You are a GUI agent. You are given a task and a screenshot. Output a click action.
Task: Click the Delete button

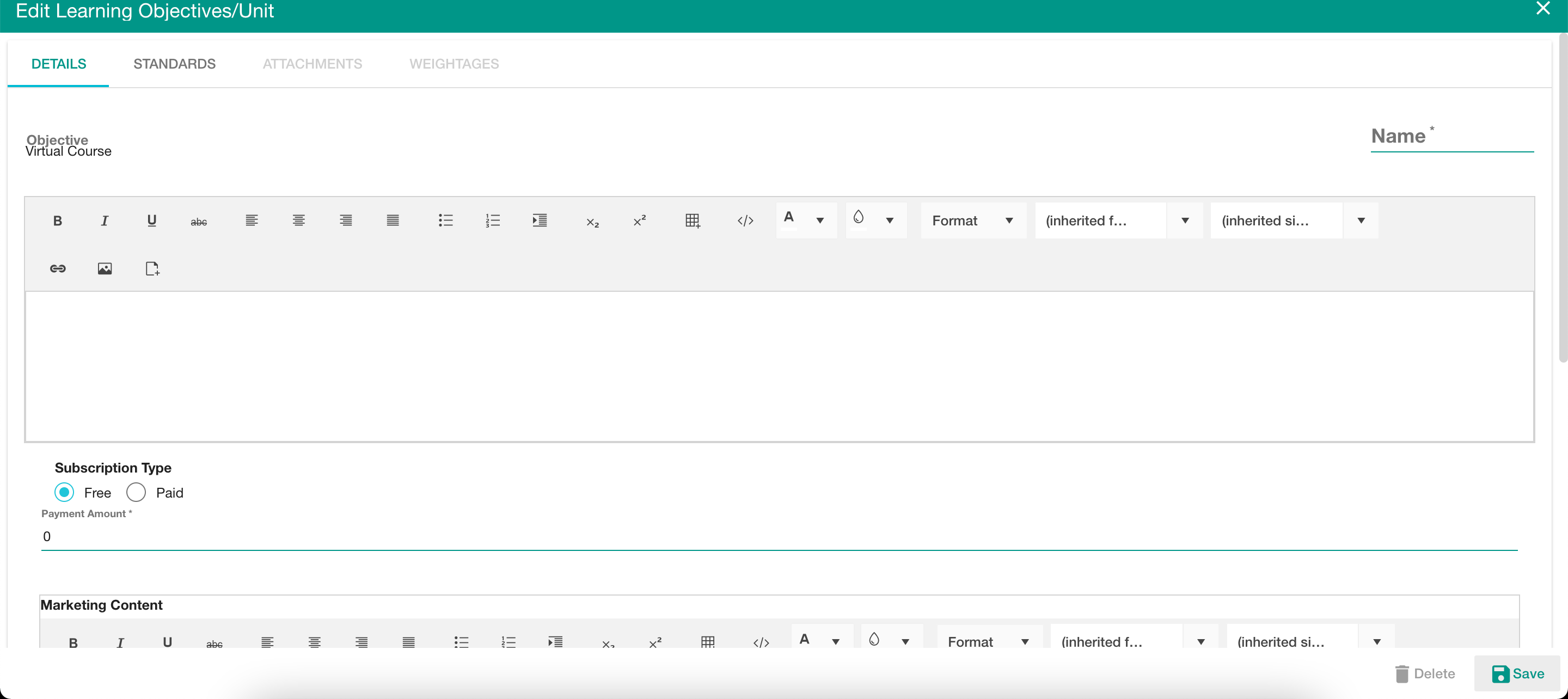(1425, 673)
